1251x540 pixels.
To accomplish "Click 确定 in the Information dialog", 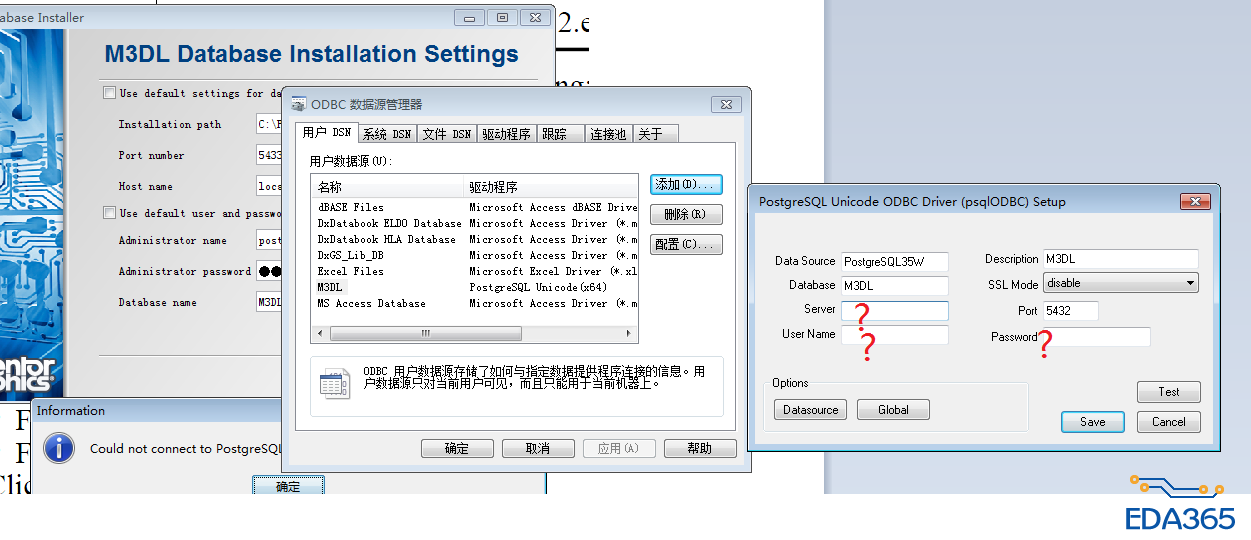I will pos(288,486).
